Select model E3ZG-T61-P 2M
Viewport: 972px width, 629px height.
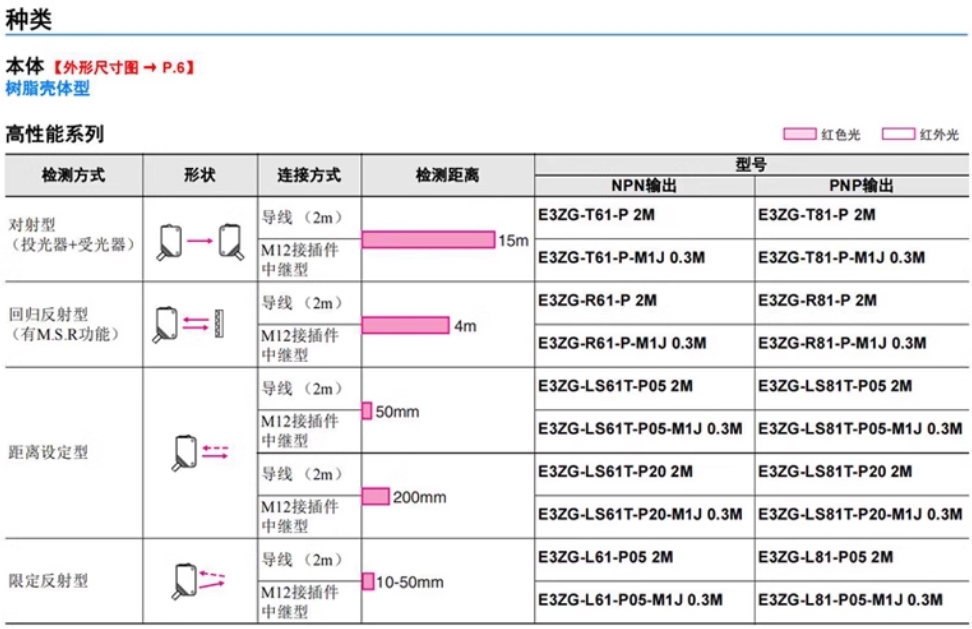tap(597, 214)
